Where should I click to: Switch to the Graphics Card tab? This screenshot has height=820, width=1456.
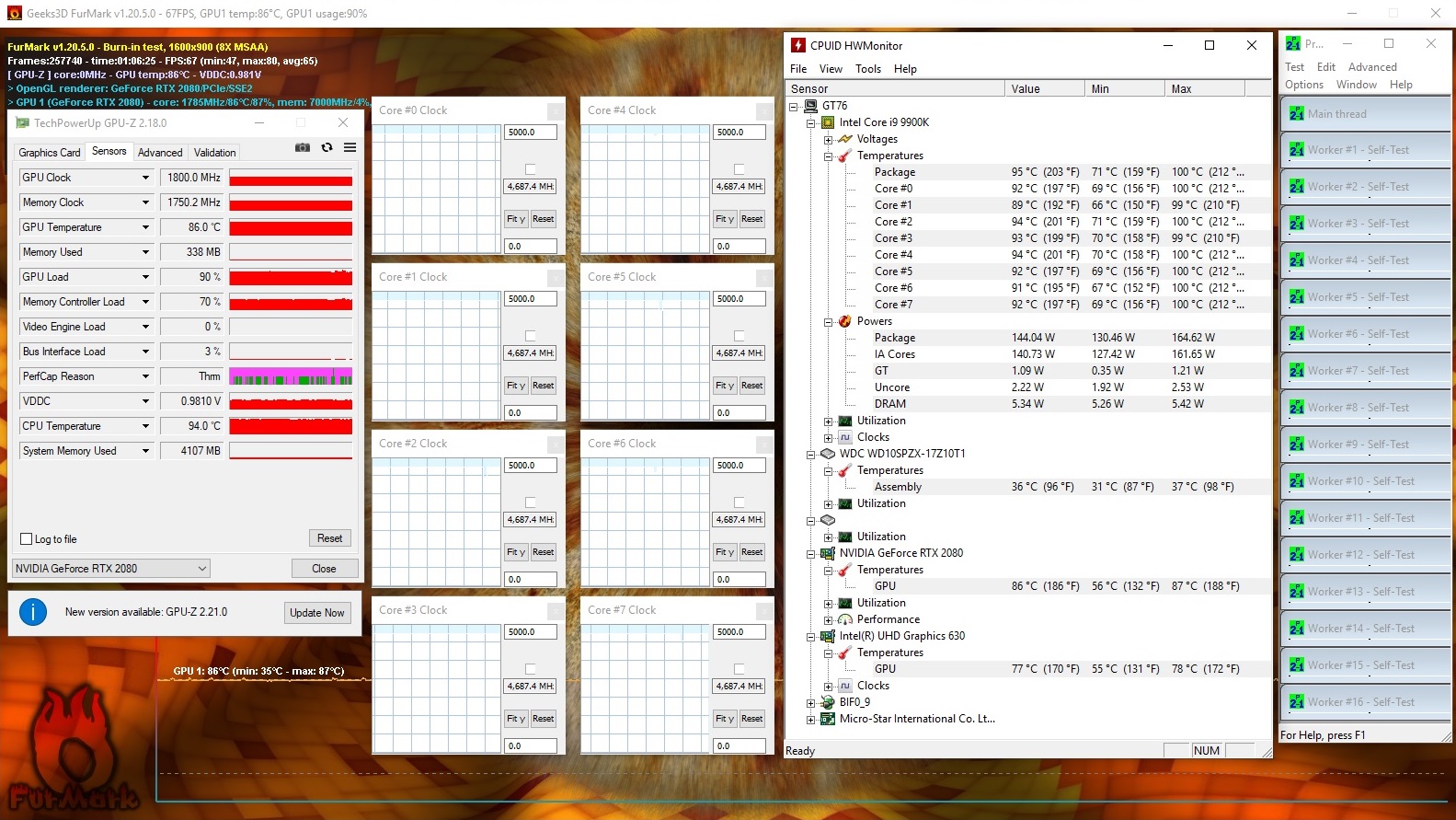pyautogui.click(x=50, y=153)
